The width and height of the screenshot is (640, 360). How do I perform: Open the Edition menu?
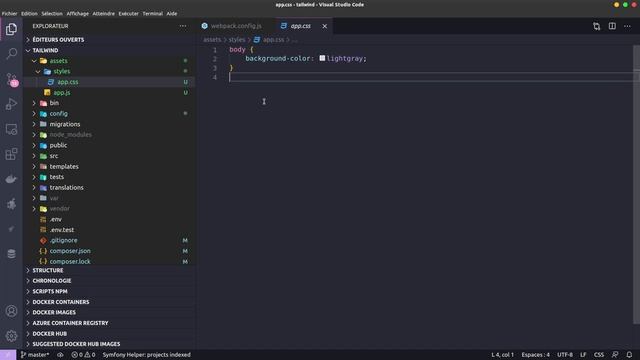[x=29, y=13]
